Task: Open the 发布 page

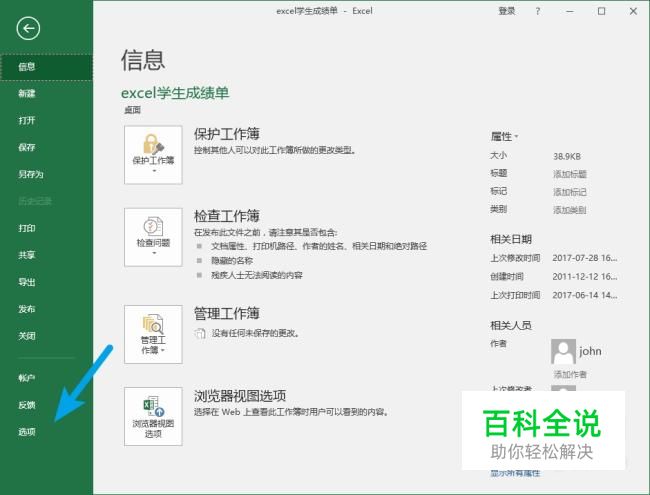Action: (x=27, y=309)
